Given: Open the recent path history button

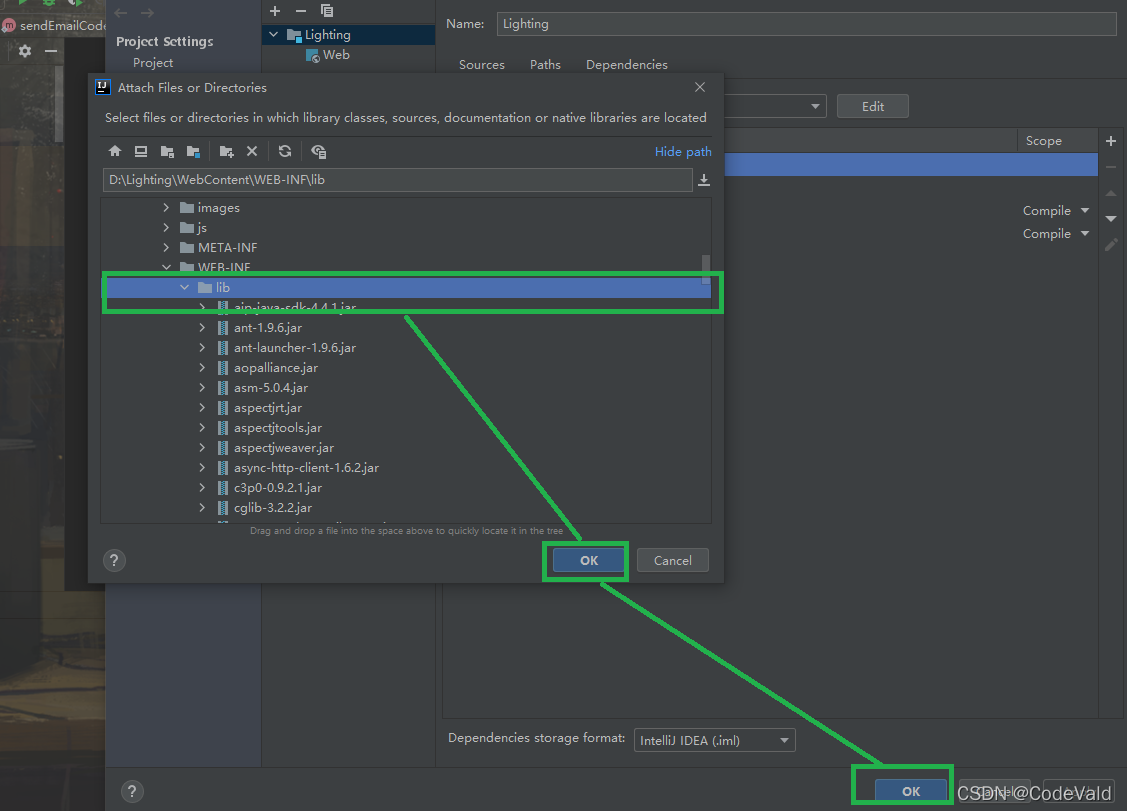Looking at the screenshot, I should 704,180.
